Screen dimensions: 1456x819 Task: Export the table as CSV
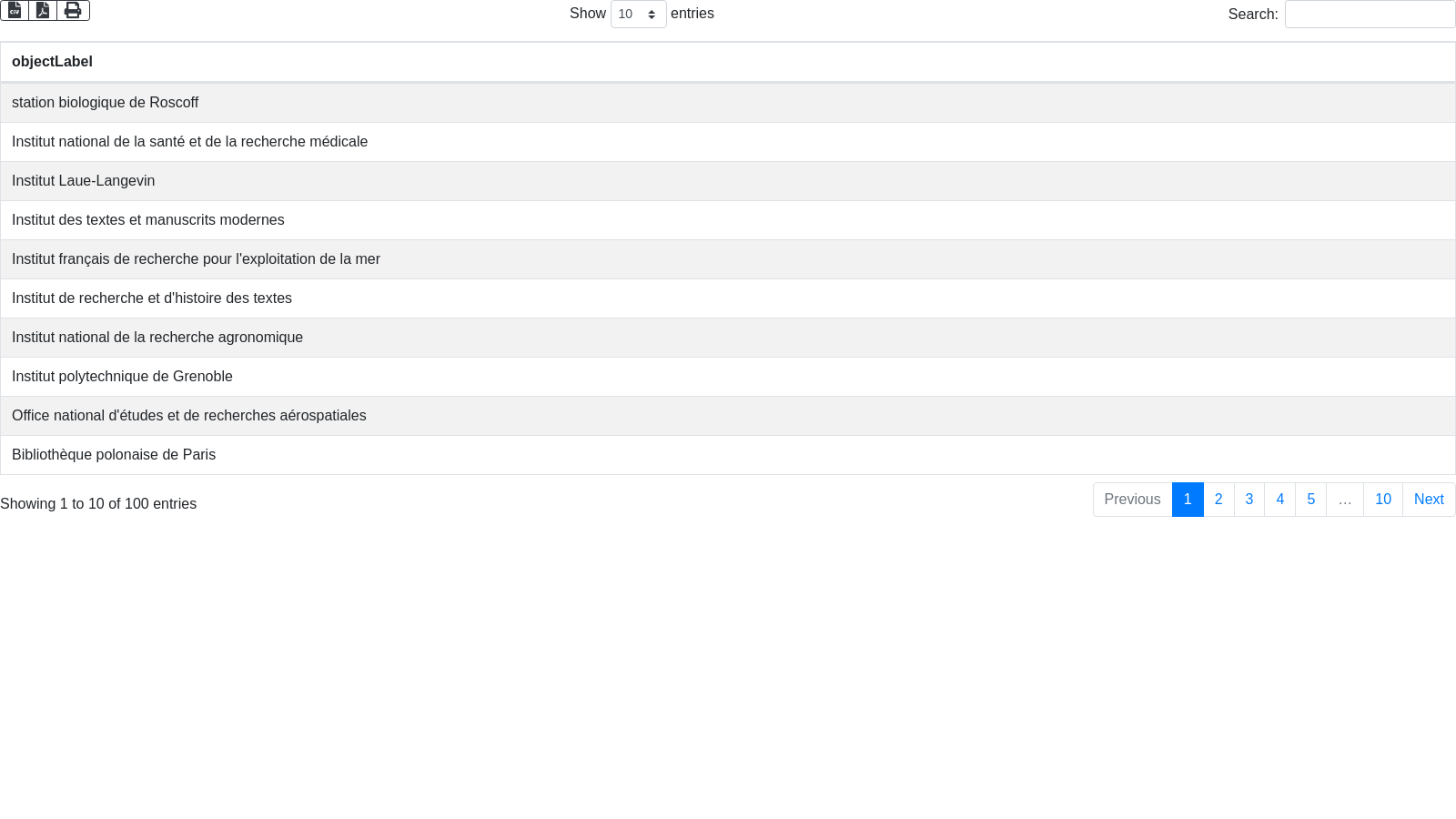[x=15, y=11]
